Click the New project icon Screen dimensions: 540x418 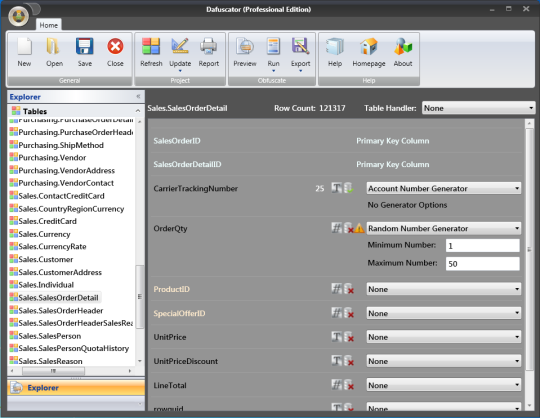pyautogui.click(x=24, y=47)
